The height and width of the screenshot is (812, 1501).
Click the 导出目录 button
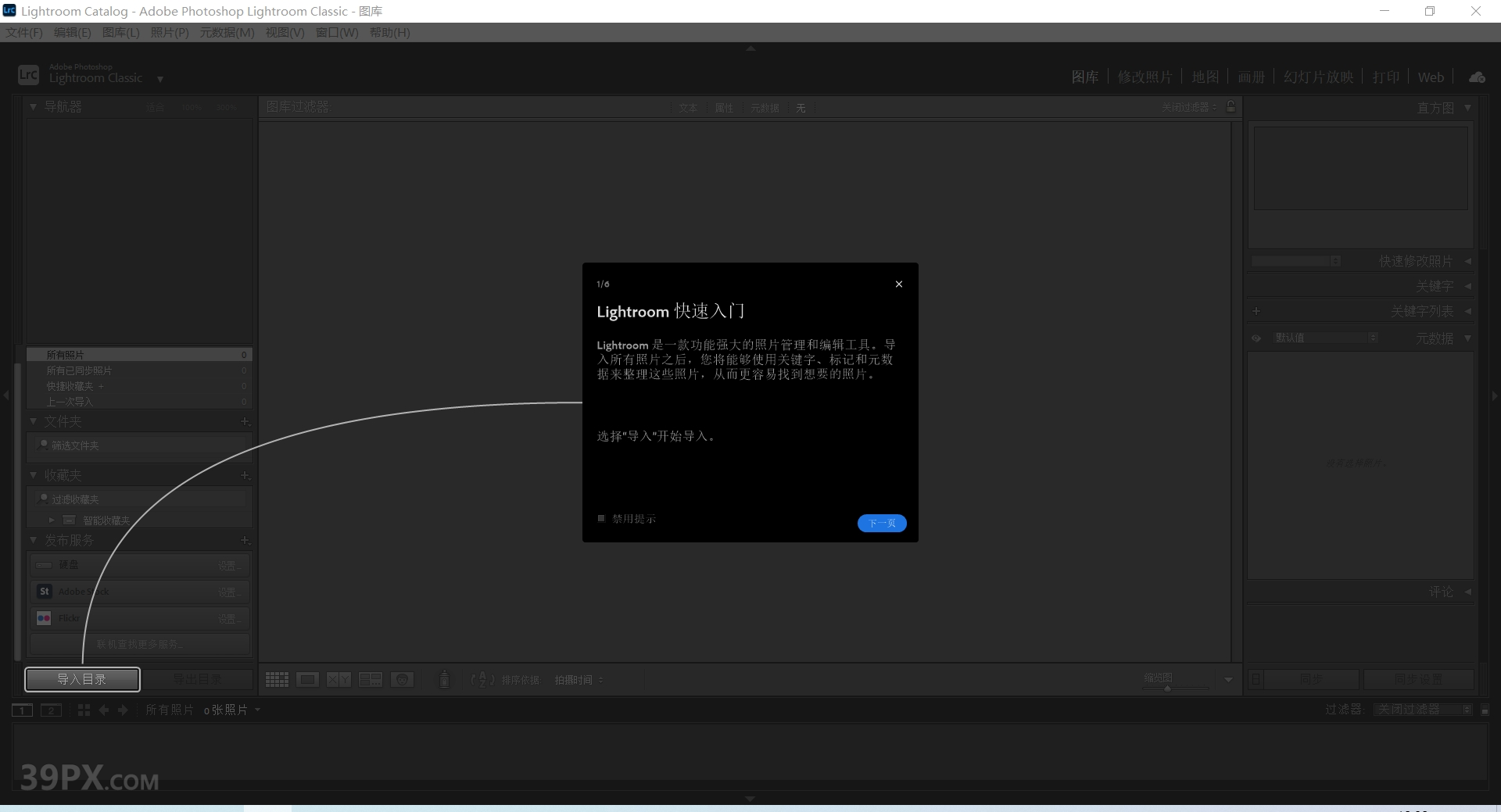pyautogui.click(x=198, y=679)
